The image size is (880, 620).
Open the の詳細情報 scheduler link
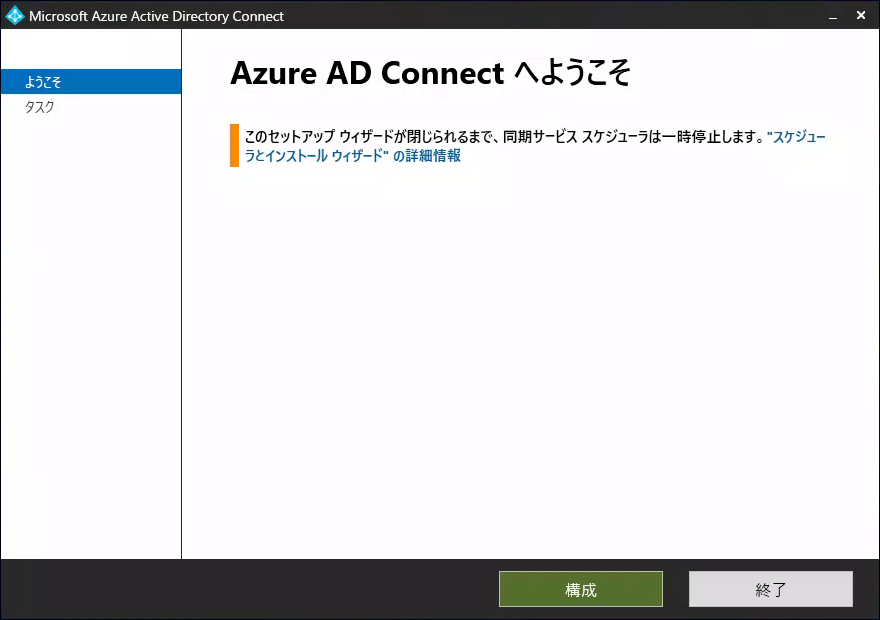tap(427, 156)
